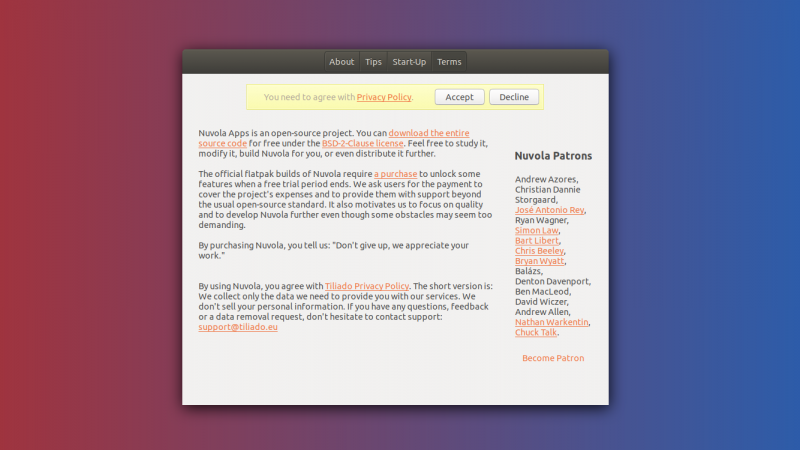Open Privacy Policy link in yellow banner

[x=384, y=97]
